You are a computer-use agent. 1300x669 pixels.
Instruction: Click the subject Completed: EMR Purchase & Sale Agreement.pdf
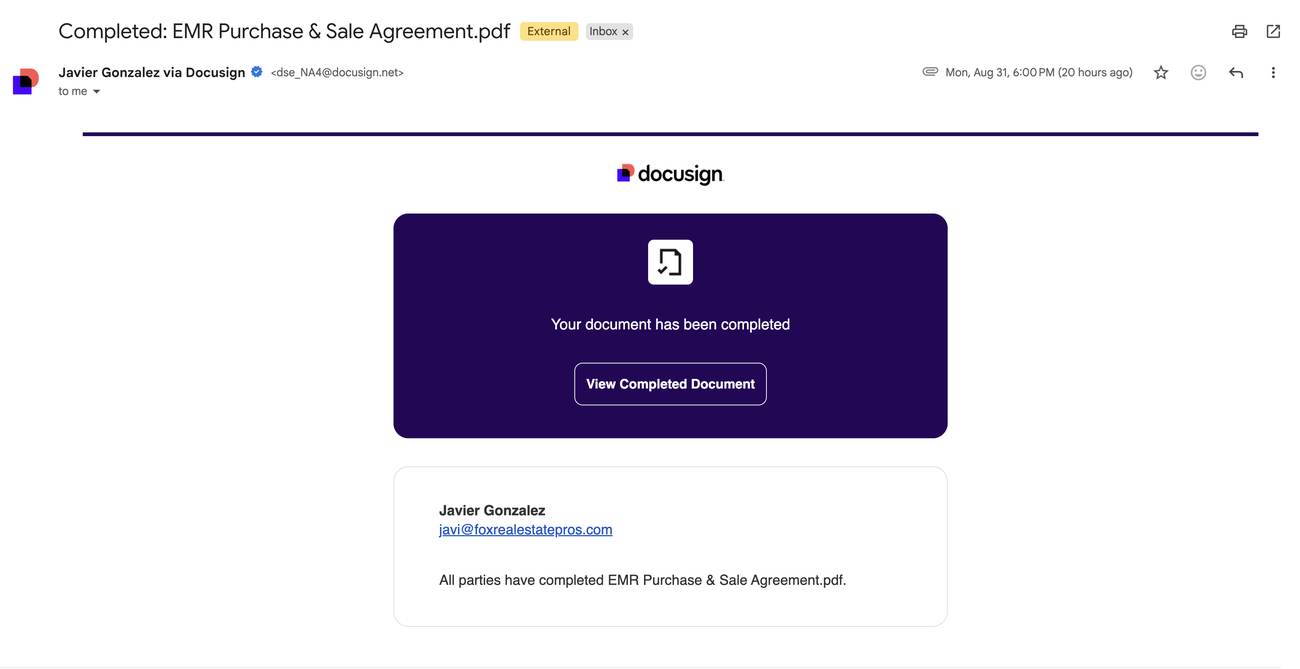(285, 31)
